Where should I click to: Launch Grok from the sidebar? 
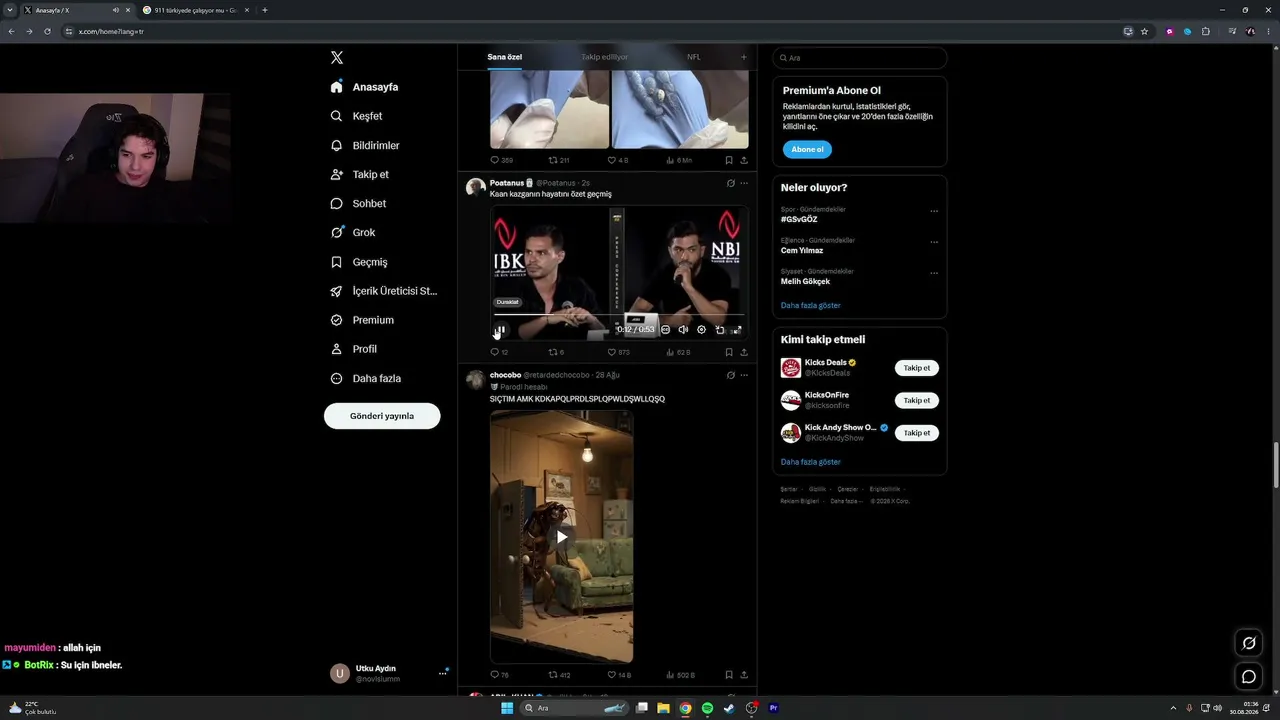353,232
